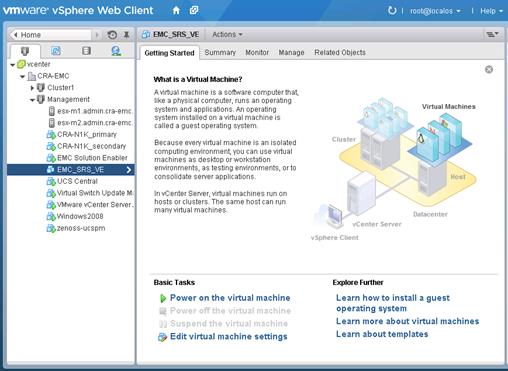Click the VM icon next to Windows2008
This screenshot has width=508, height=371.
tap(51, 217)
